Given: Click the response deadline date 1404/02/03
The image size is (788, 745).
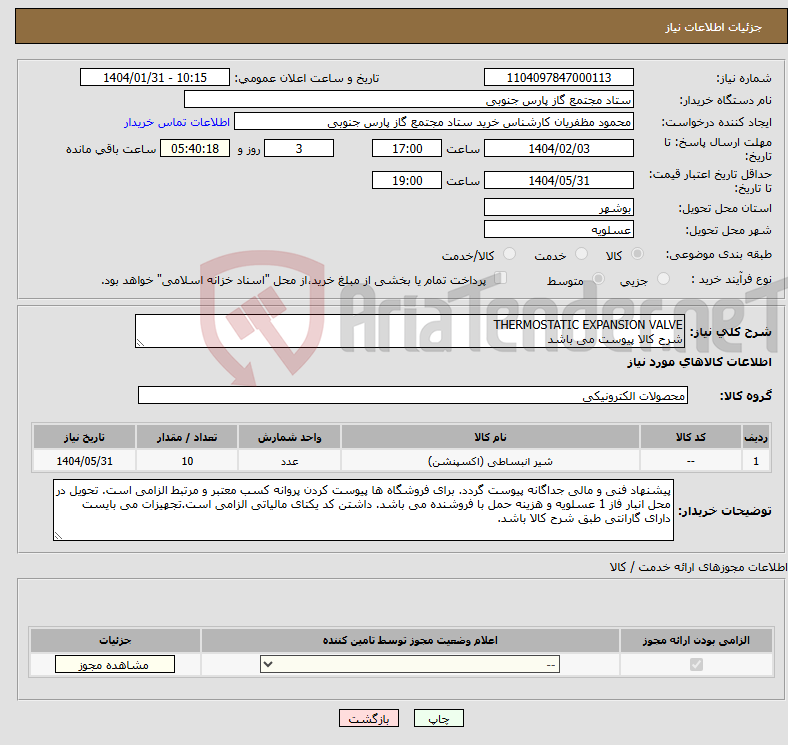Looking at the screenshot, I should [x=558, y=148].
